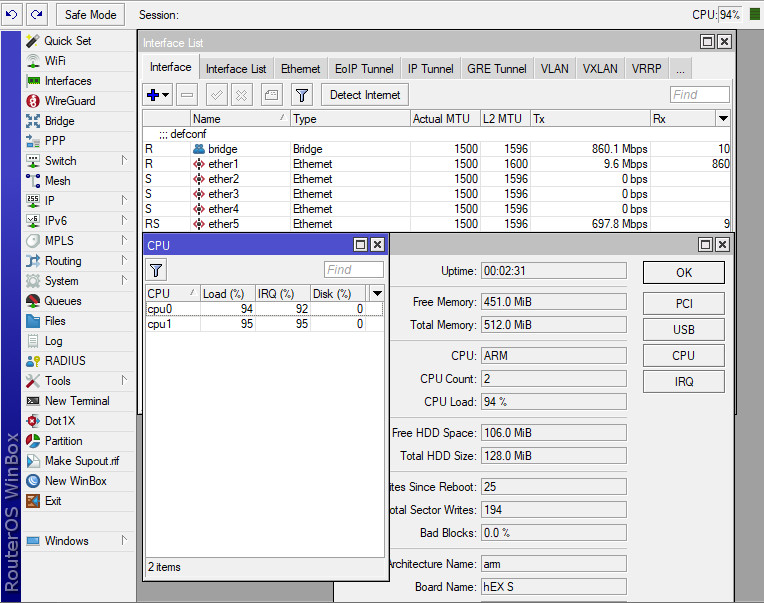This screenshot has height=603, width=764.
Task: Click the Find field in CPU window
Action: coord(354,269)
